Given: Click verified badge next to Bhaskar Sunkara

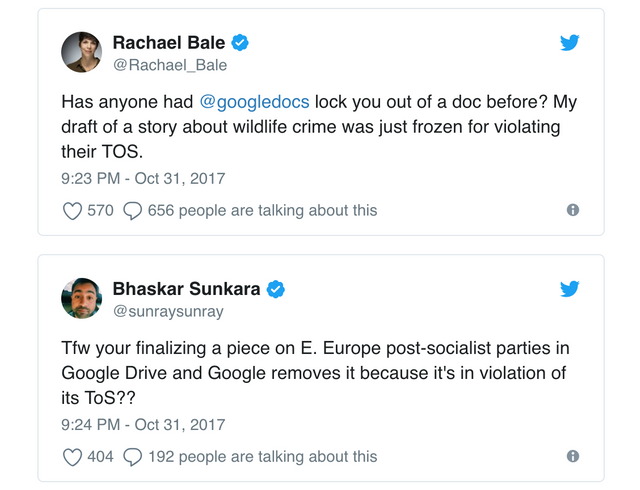Looking at the screenshot, I should pos(275,289).
